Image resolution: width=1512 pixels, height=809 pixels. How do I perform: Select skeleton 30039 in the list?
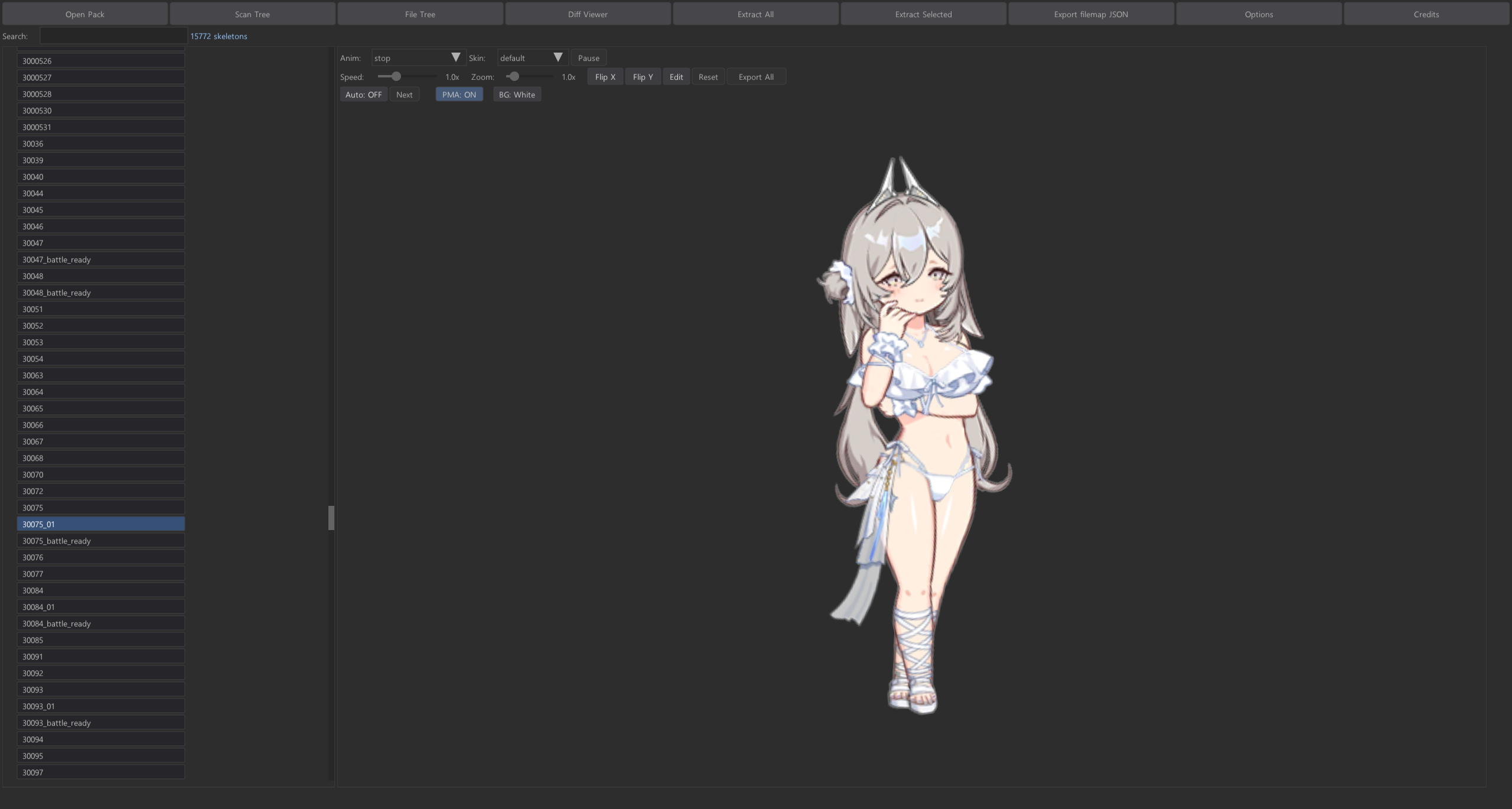(101, 160)
